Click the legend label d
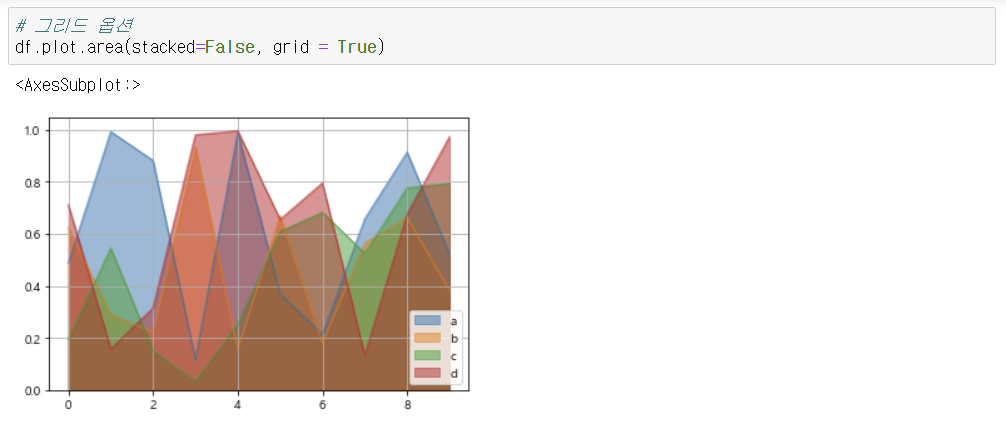1006x430 pixels. click(x=454, y=373)
